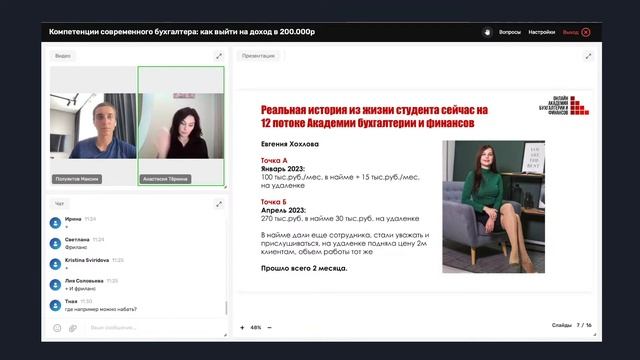Image resolution: width=640 pixels, height=360 pixels.
Task: Click the chat scrollbar thumb
Action: [226, 308]
